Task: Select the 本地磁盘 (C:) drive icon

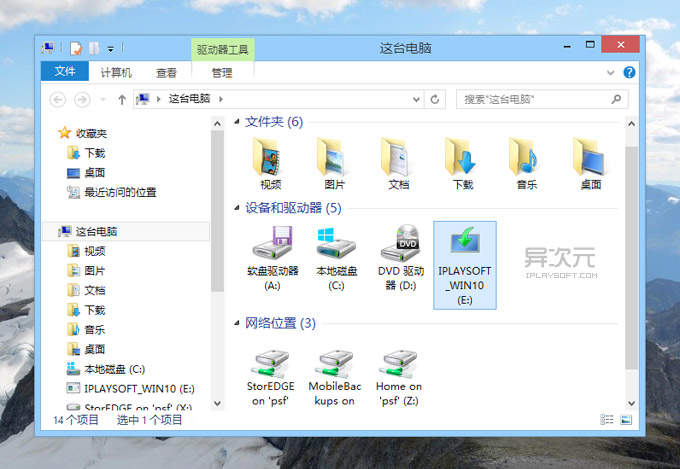Action: (335, 247)
